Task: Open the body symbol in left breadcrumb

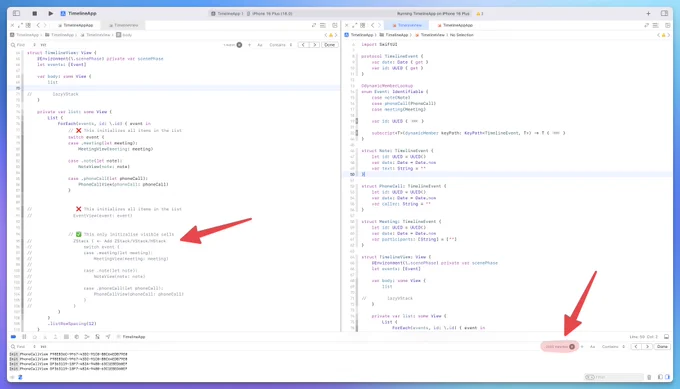Action: [x=124, y=35]
